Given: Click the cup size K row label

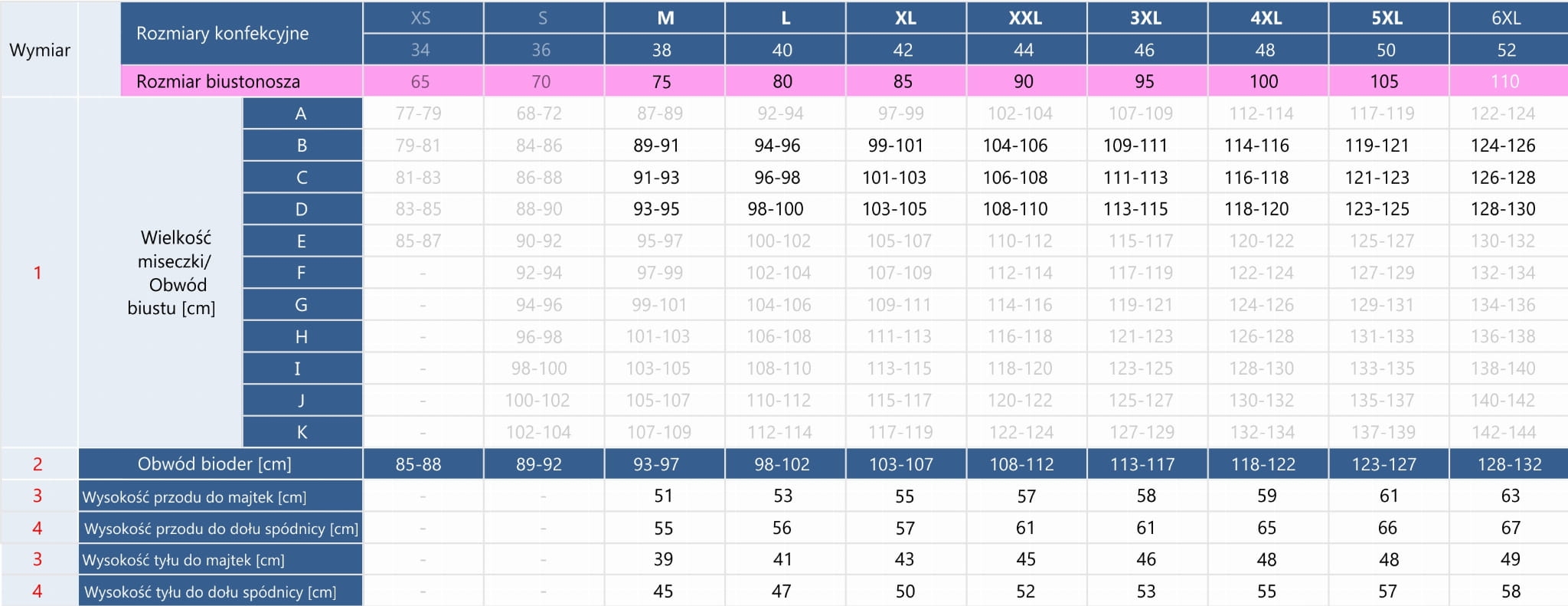Looking at the screenshot, I should pos(302,432).
